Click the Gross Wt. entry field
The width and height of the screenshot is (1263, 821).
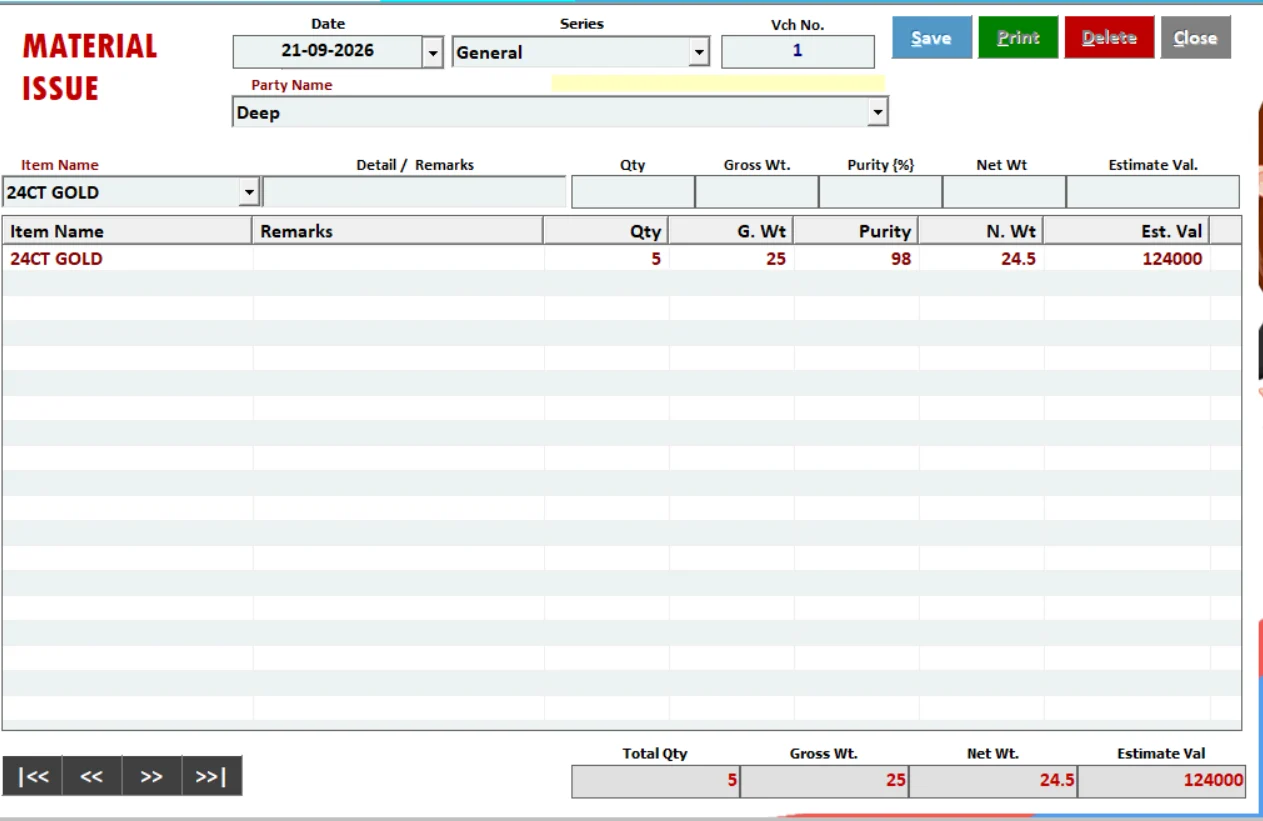pos(757,192)
